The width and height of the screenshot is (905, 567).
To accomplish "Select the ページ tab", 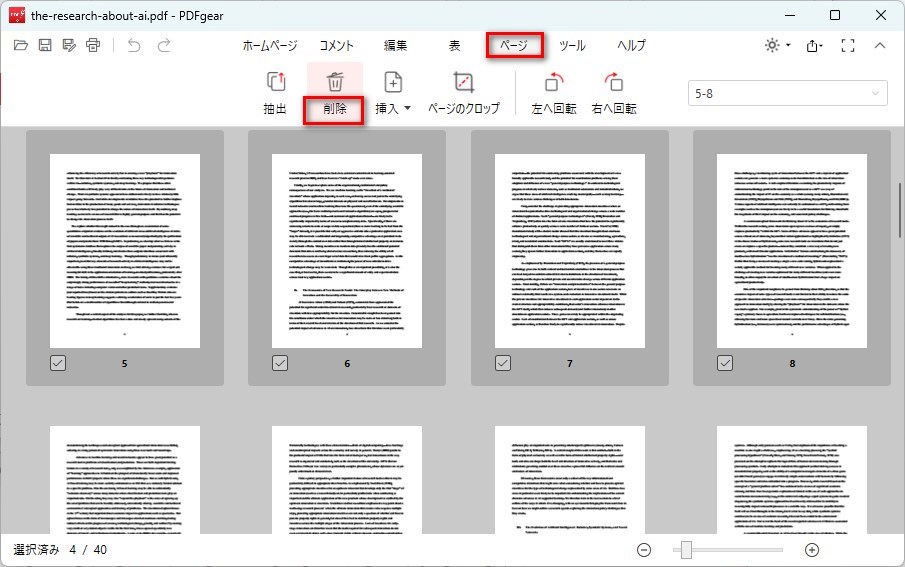I will [x=514, y=45].
